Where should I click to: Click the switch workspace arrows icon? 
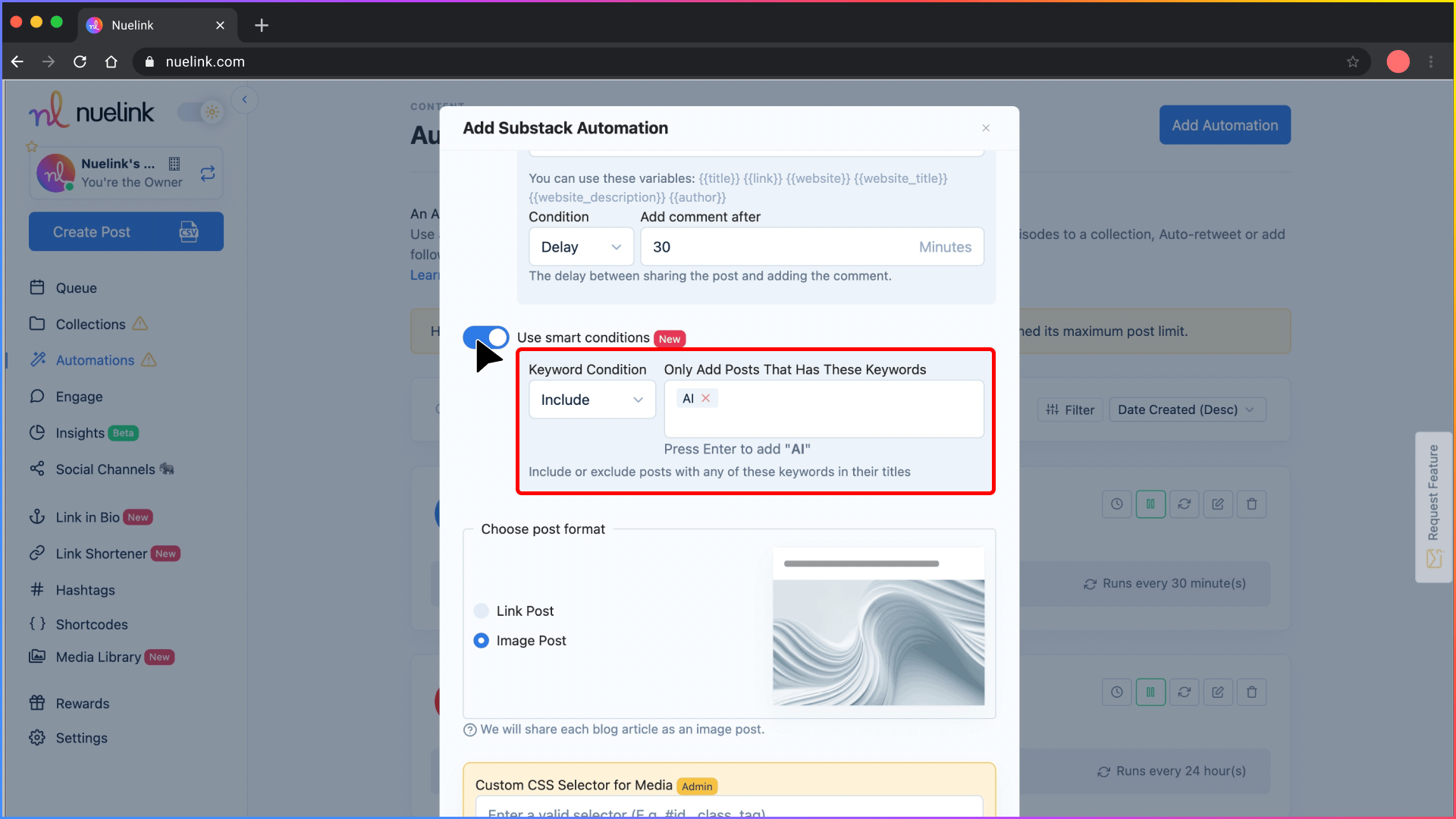click(208, 174)
